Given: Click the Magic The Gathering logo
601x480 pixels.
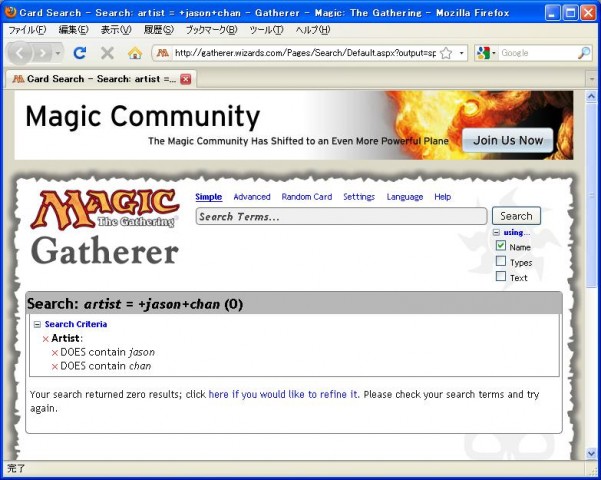Looking at the screenshot, I should tap(105, 209).
